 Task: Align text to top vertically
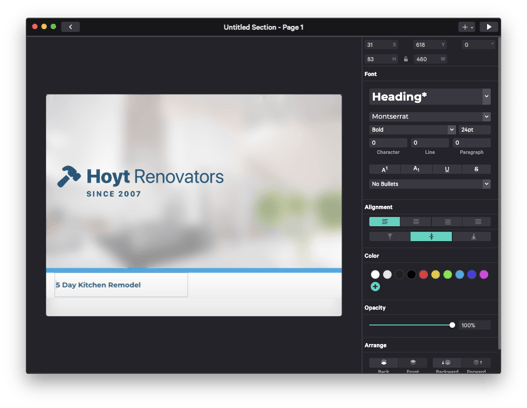[x=390, y=237]
